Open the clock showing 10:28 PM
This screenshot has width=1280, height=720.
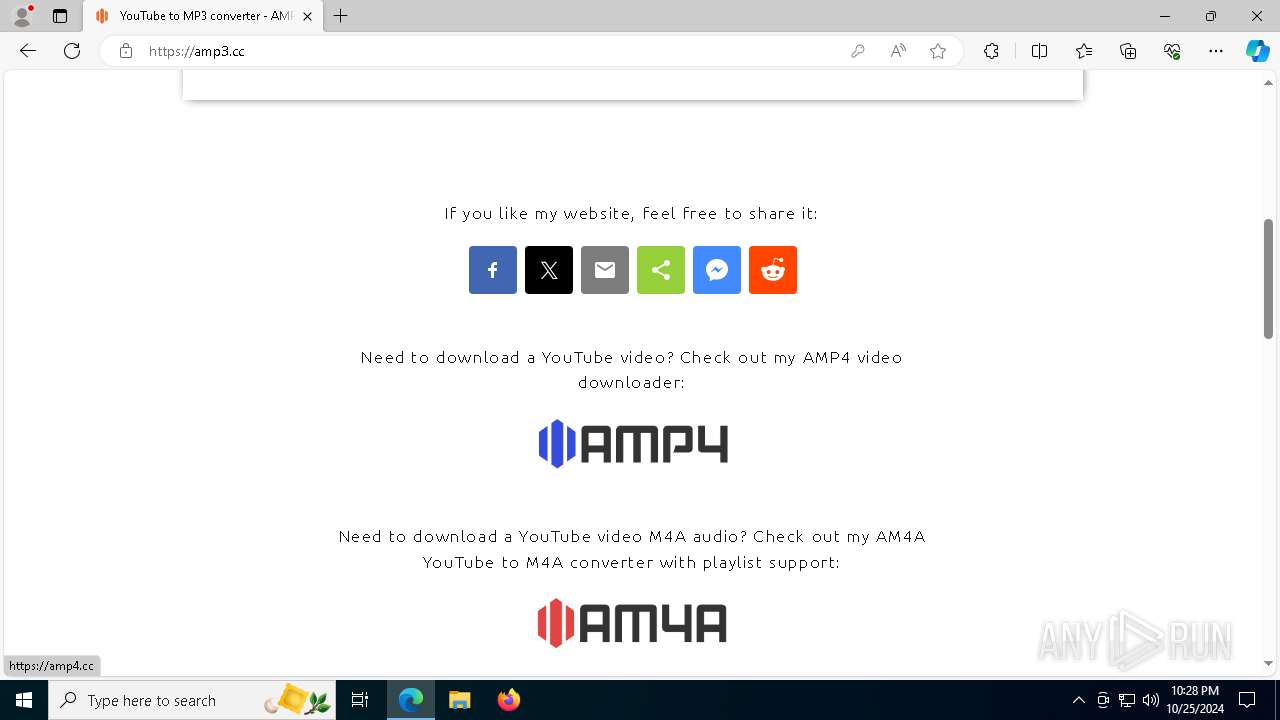coord(1195,700)
